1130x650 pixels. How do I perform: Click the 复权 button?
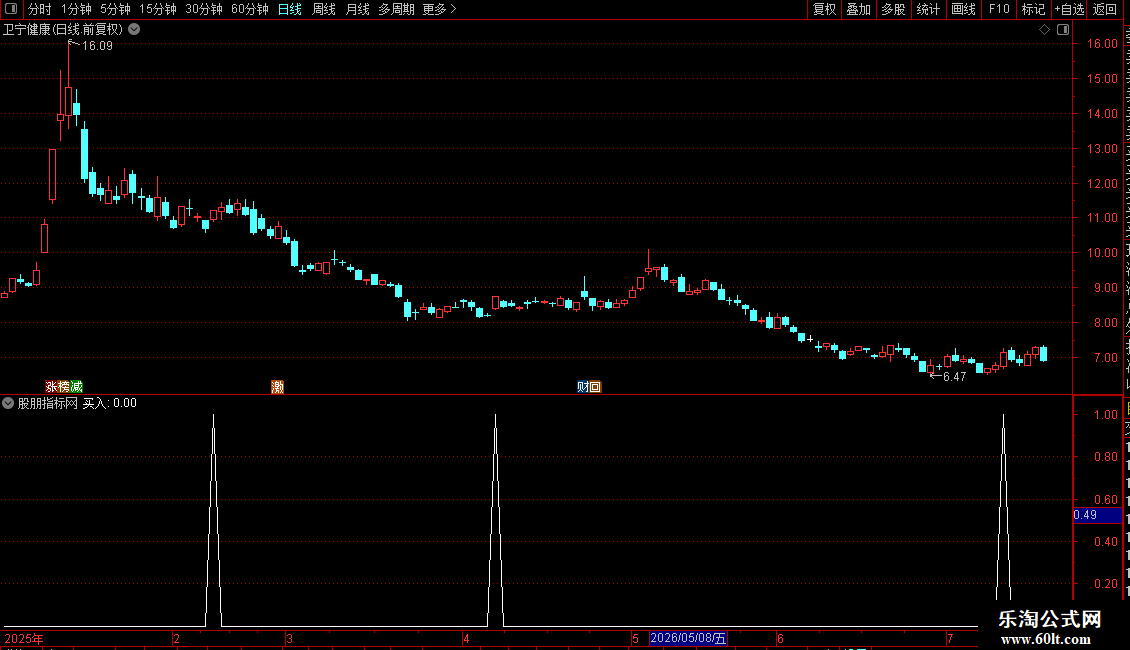(824, 9)
